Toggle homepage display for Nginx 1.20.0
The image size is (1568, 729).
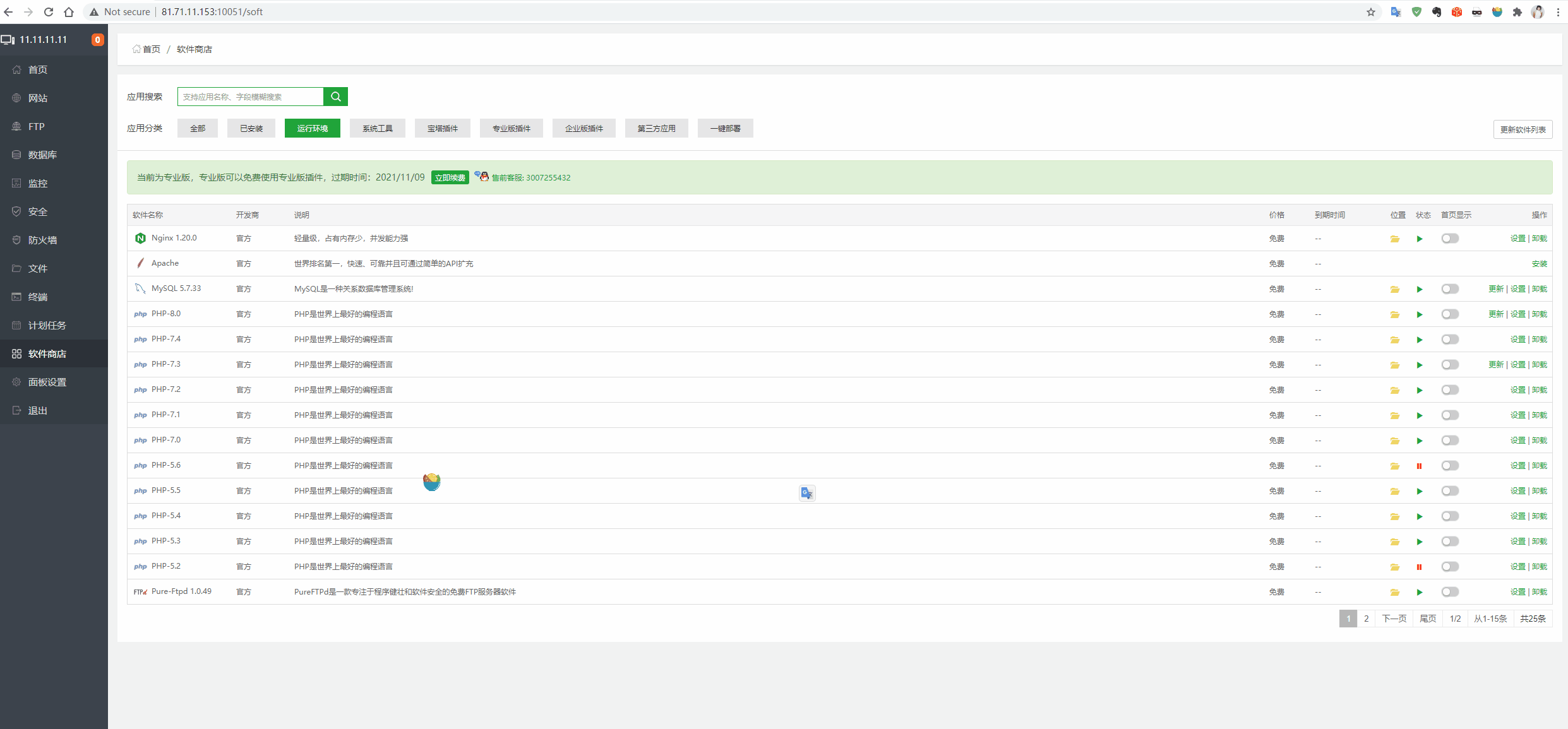click(x=1450, y=239)
